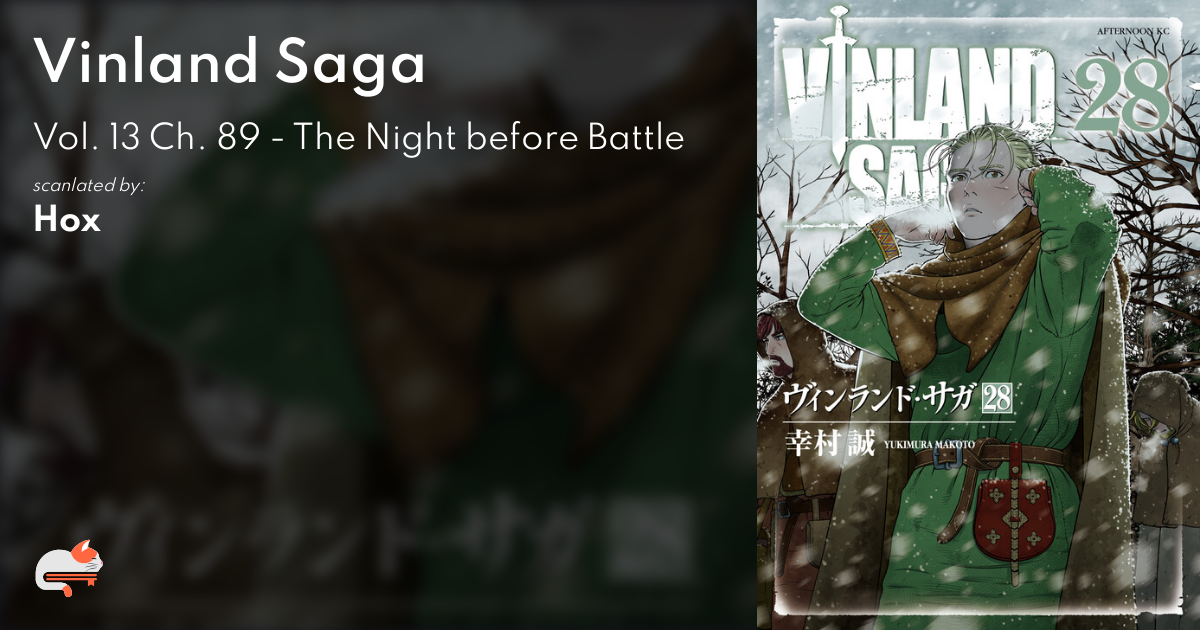Open the Vinland Saga title heading
The image size is (1200, 630).
click(x=230, y=65)
